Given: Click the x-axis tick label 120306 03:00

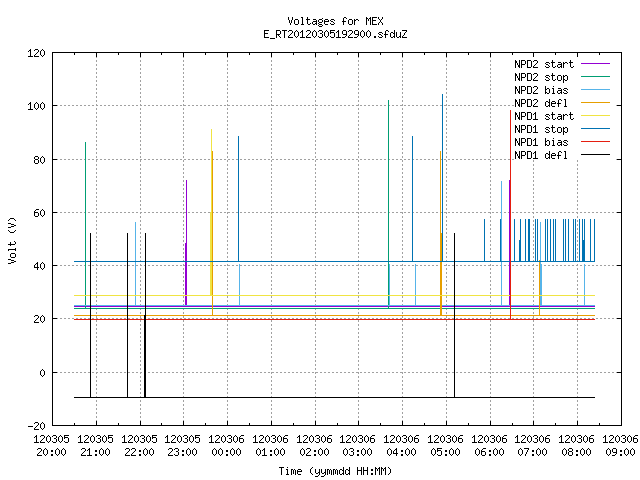Looking at the screenshot, I should click(358, 446).
